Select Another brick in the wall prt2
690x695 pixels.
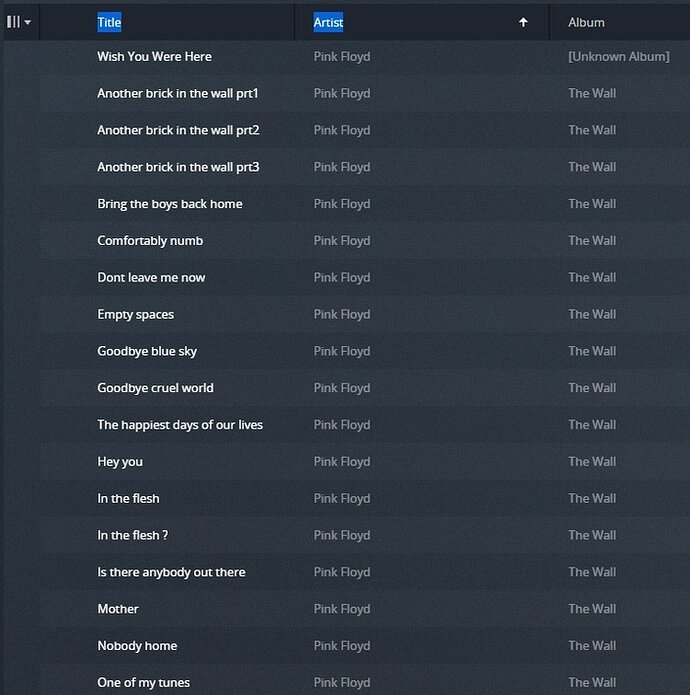(178, 130)
